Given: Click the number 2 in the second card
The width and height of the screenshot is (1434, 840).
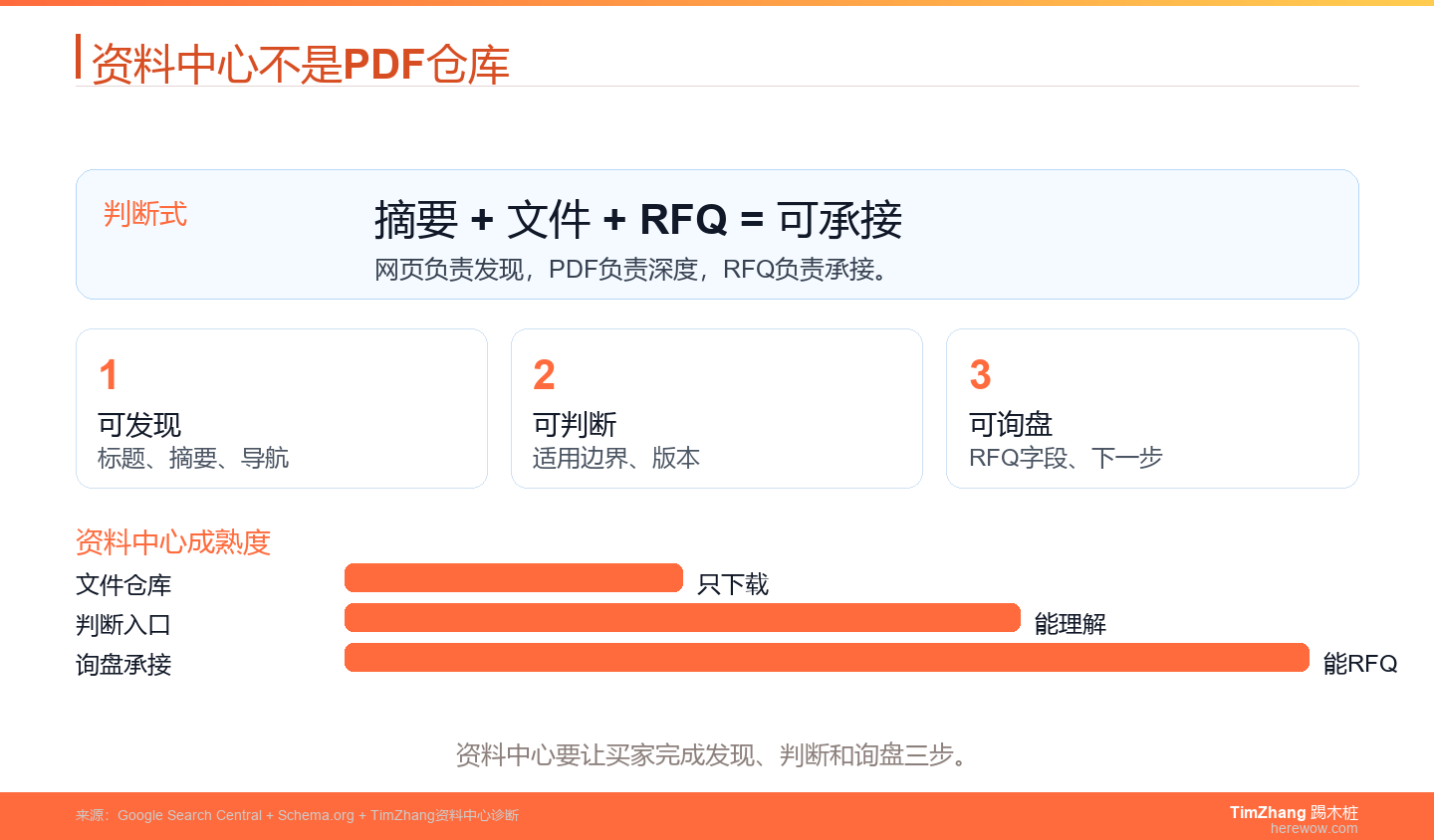Looking at the screenshot, I should (544, 375).
